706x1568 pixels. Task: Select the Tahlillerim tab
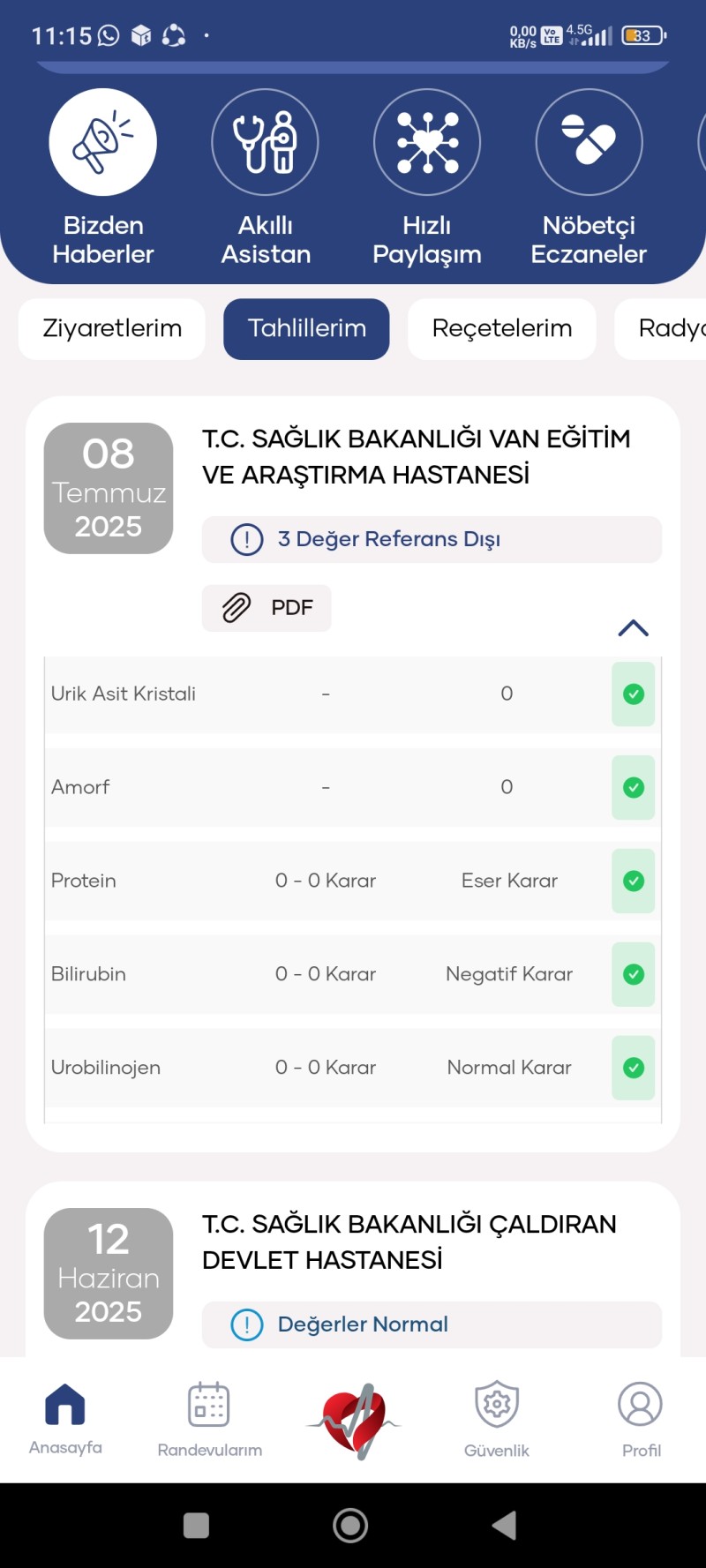pyautogui.click(x=306, y=329)
